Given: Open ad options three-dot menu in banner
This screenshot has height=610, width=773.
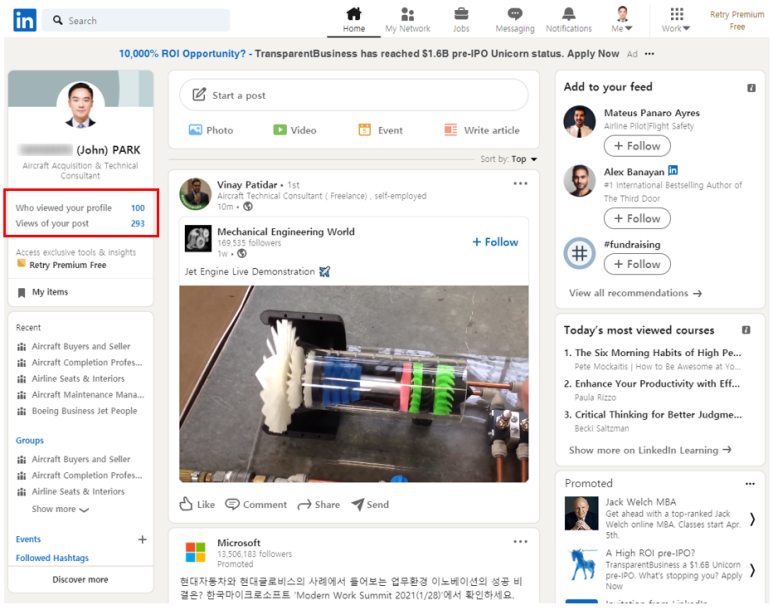Looking at the screenshot, I should (x=650, y=54).
